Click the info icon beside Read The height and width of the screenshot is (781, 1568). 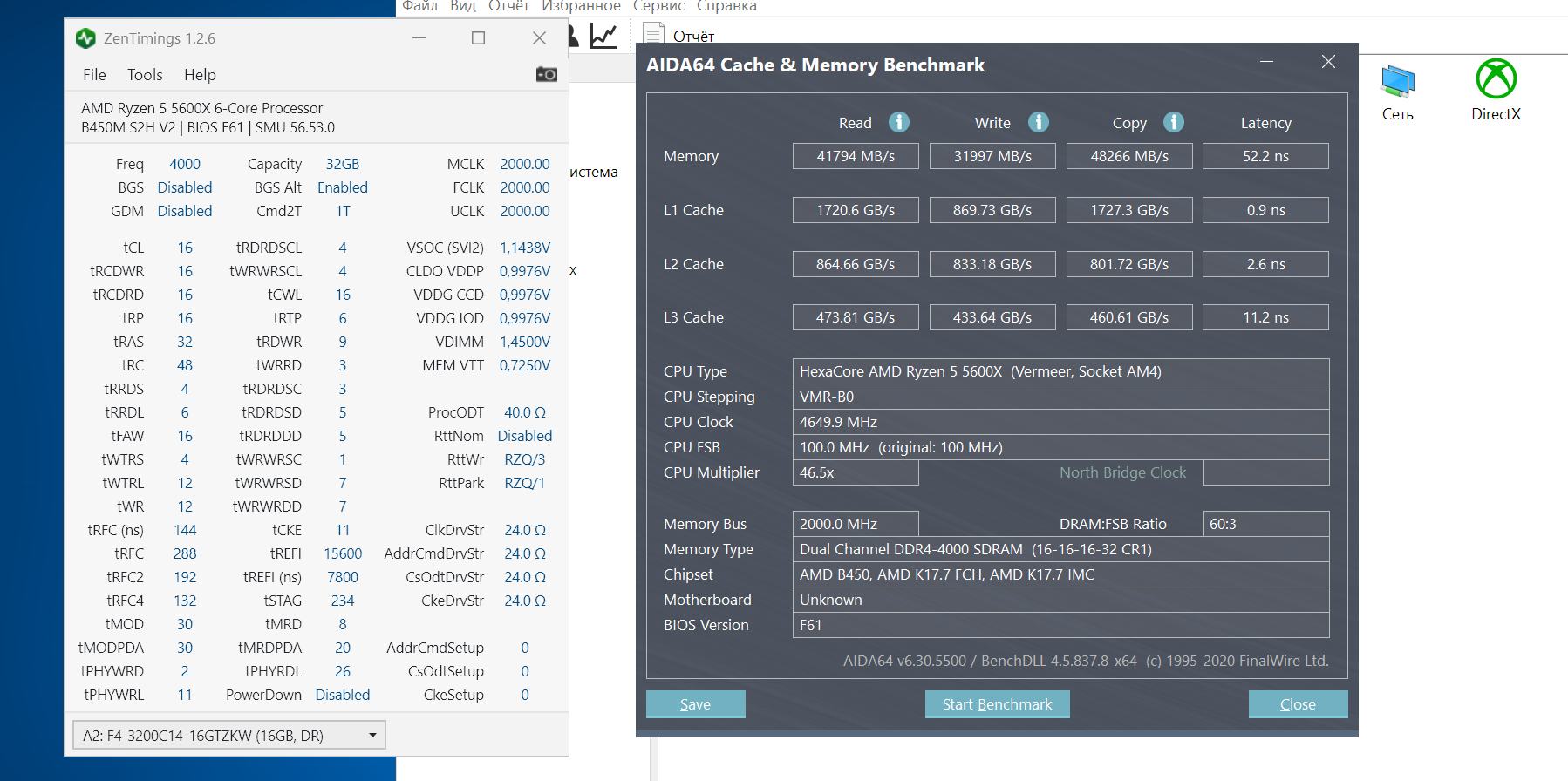tap(899, 122)
